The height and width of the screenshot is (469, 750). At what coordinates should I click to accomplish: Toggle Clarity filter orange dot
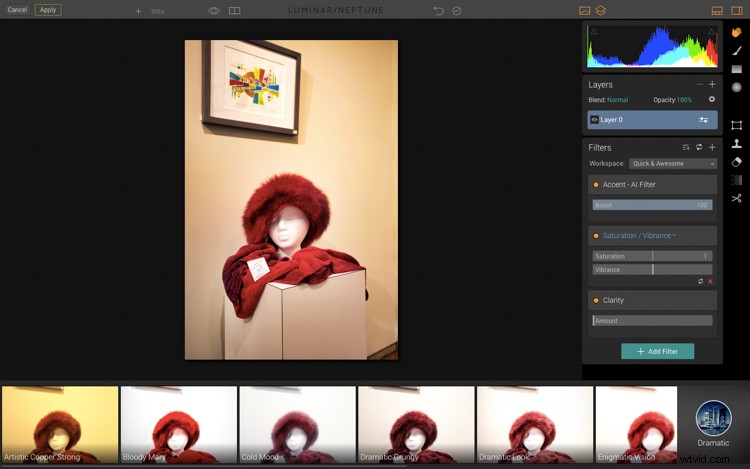pyautogui.click(x=596, y=300)
